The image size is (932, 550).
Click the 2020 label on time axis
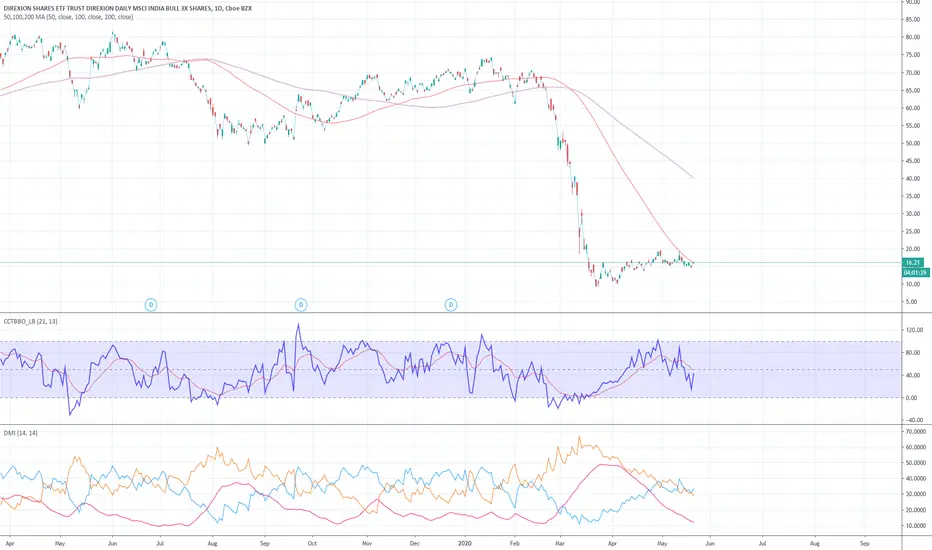pos(465,543)
